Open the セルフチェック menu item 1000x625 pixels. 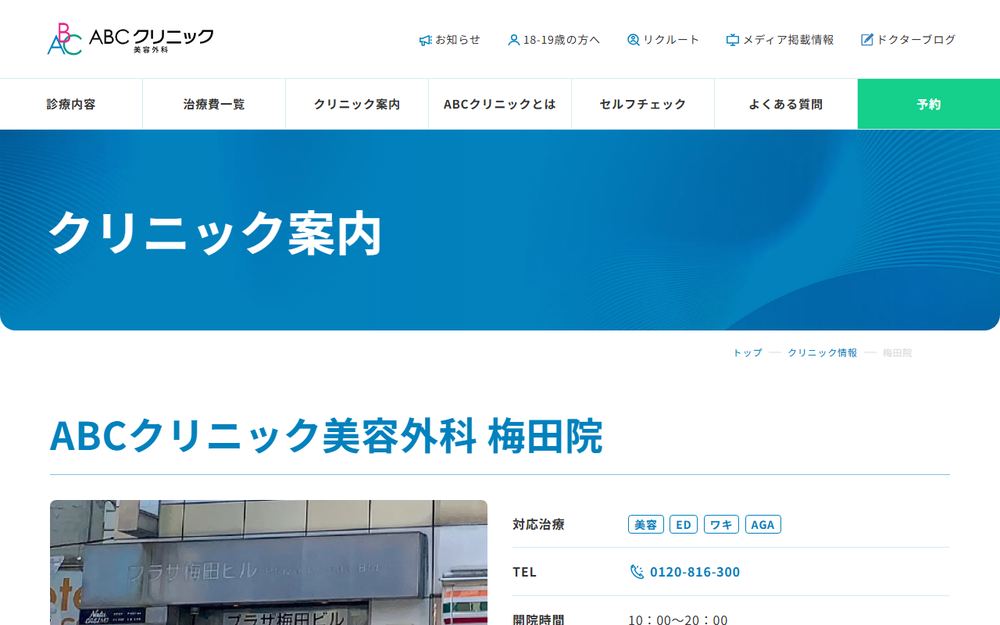[642, 104]
